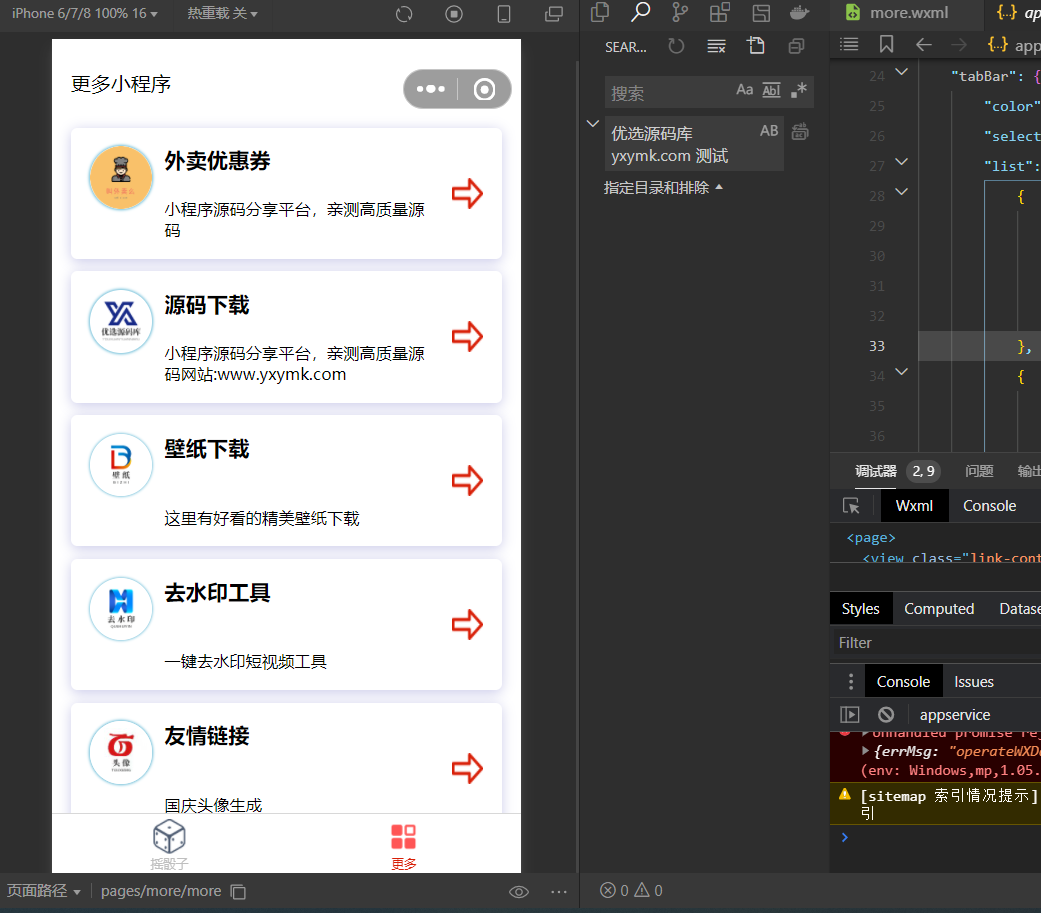The image size is (1041, 913).
Task: Toggle the phone device preview icon
Action: 504,14
